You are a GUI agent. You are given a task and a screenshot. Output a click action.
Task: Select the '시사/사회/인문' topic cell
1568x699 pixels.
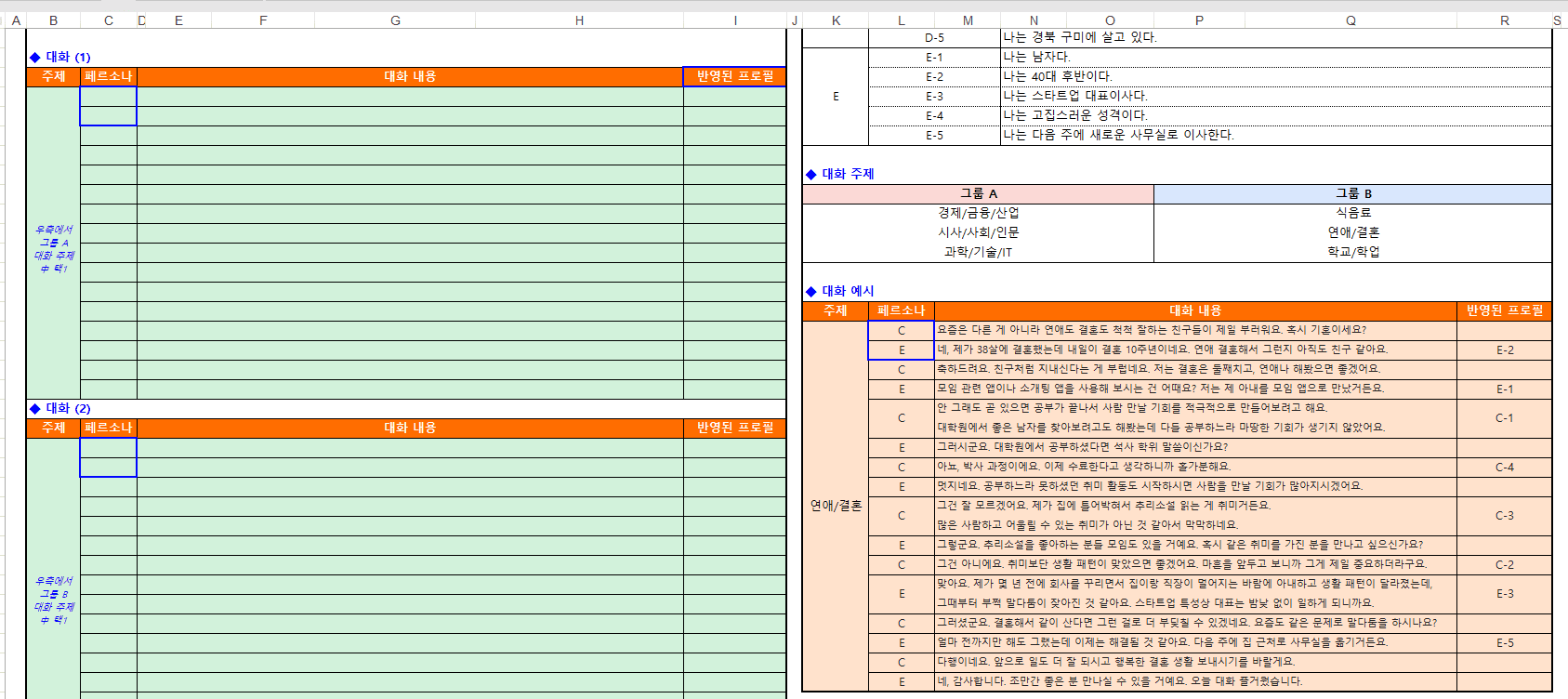[979, 232]
